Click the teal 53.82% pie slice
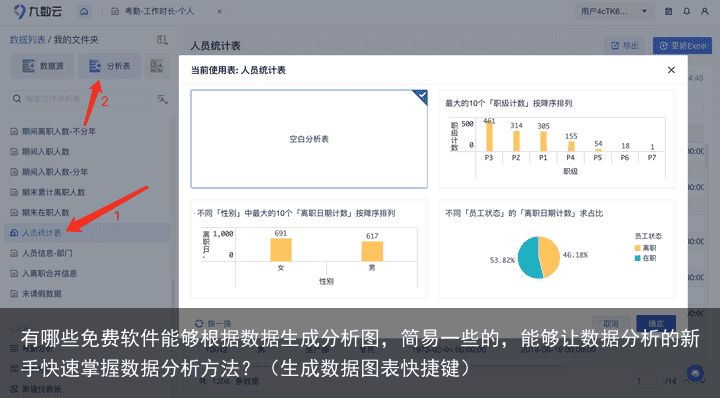Screen dimensions: 720x398 tap(528, 258)
